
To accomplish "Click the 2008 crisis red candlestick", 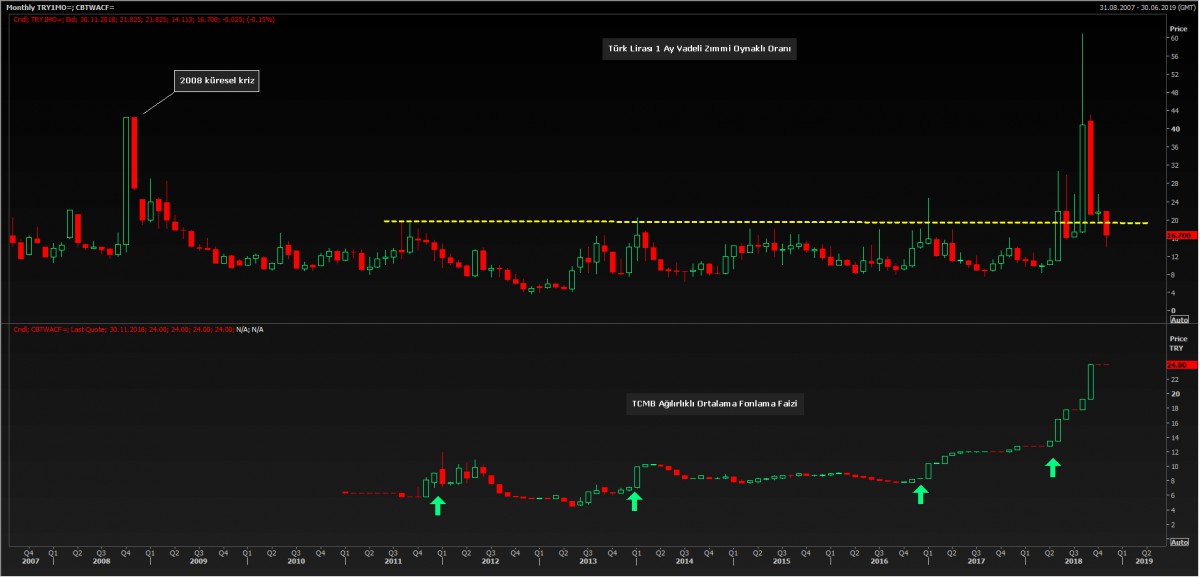I will tap(133, 153).
